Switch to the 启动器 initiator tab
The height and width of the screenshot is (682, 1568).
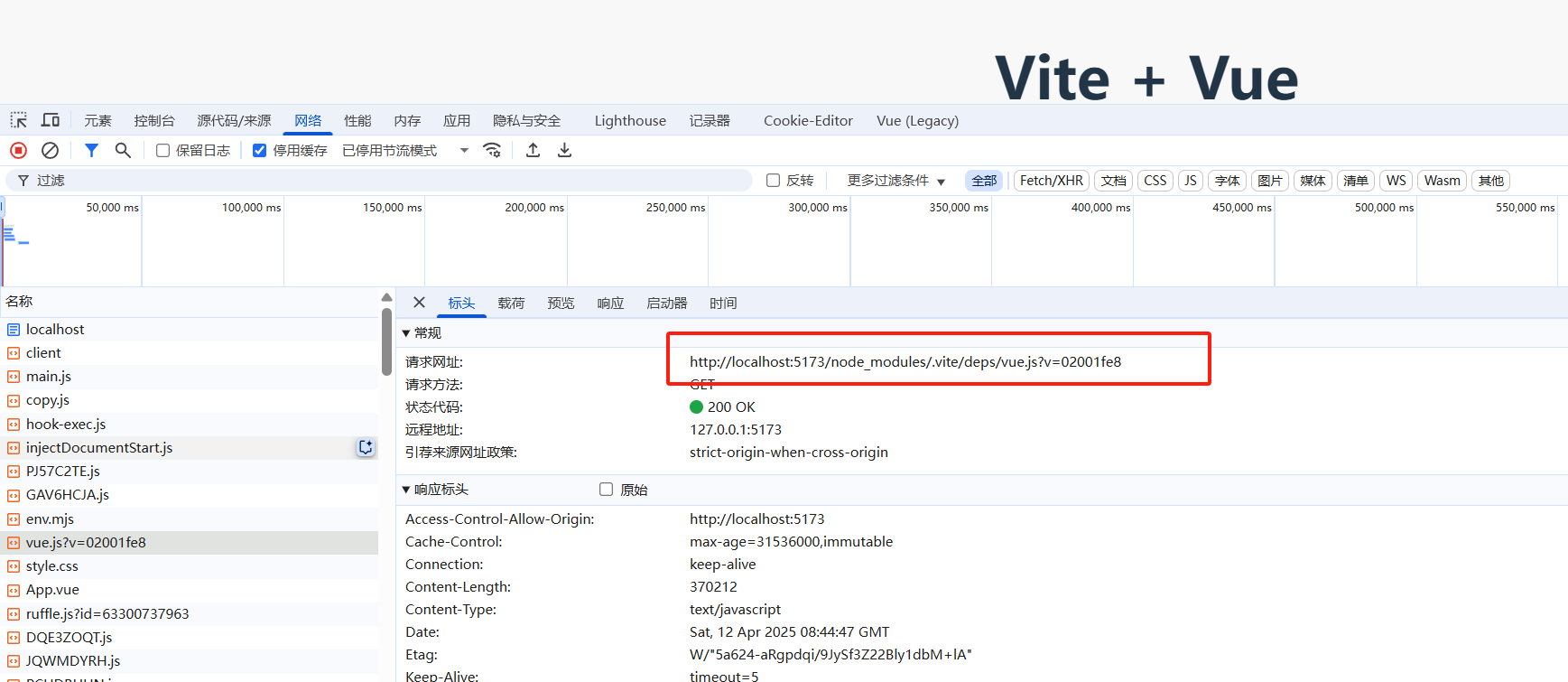(667, 304)
